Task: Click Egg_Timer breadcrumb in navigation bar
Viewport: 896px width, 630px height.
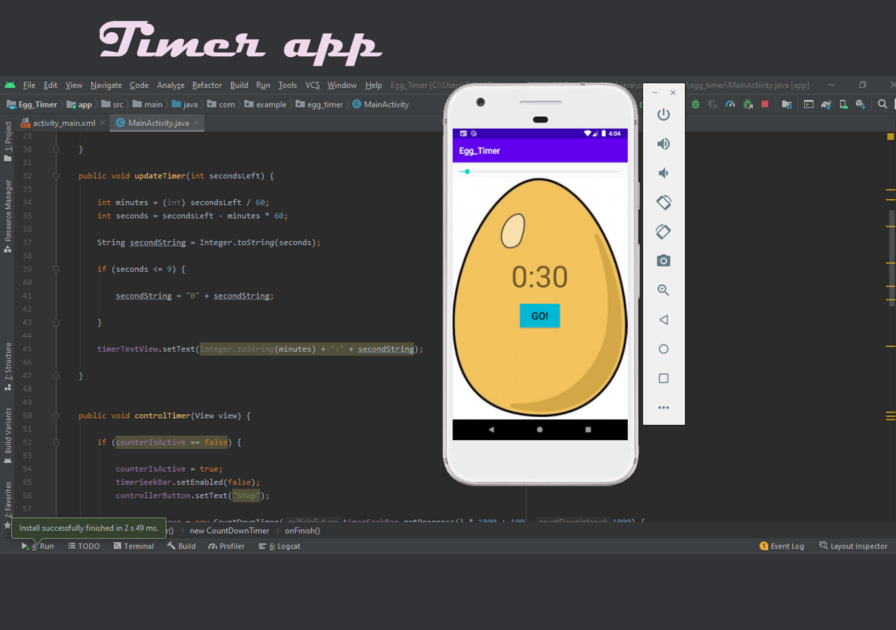Action: point(32,104)
